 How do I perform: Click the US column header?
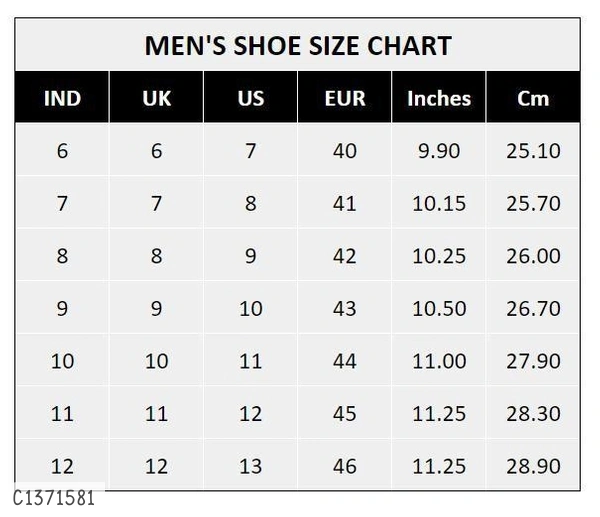coord(251,99)
